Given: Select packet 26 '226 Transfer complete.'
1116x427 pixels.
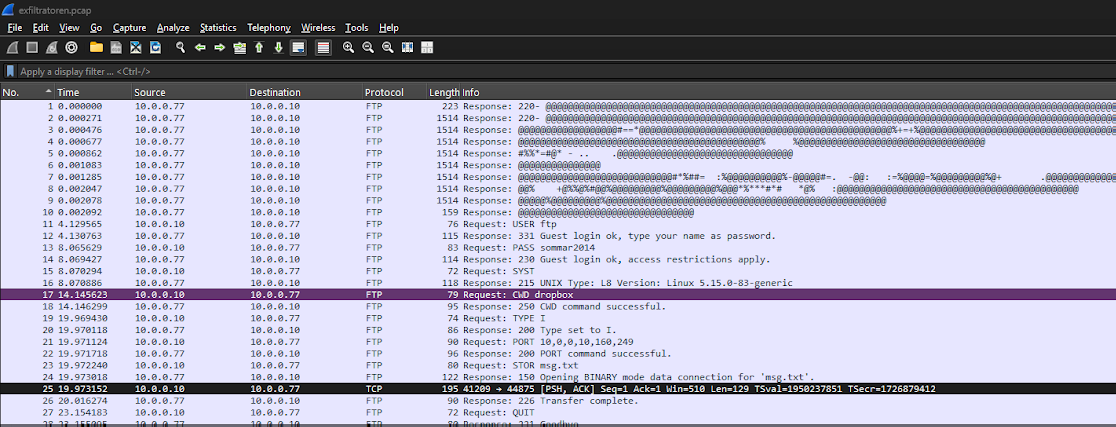Looking at the screenshot, I should pos(558,401).
